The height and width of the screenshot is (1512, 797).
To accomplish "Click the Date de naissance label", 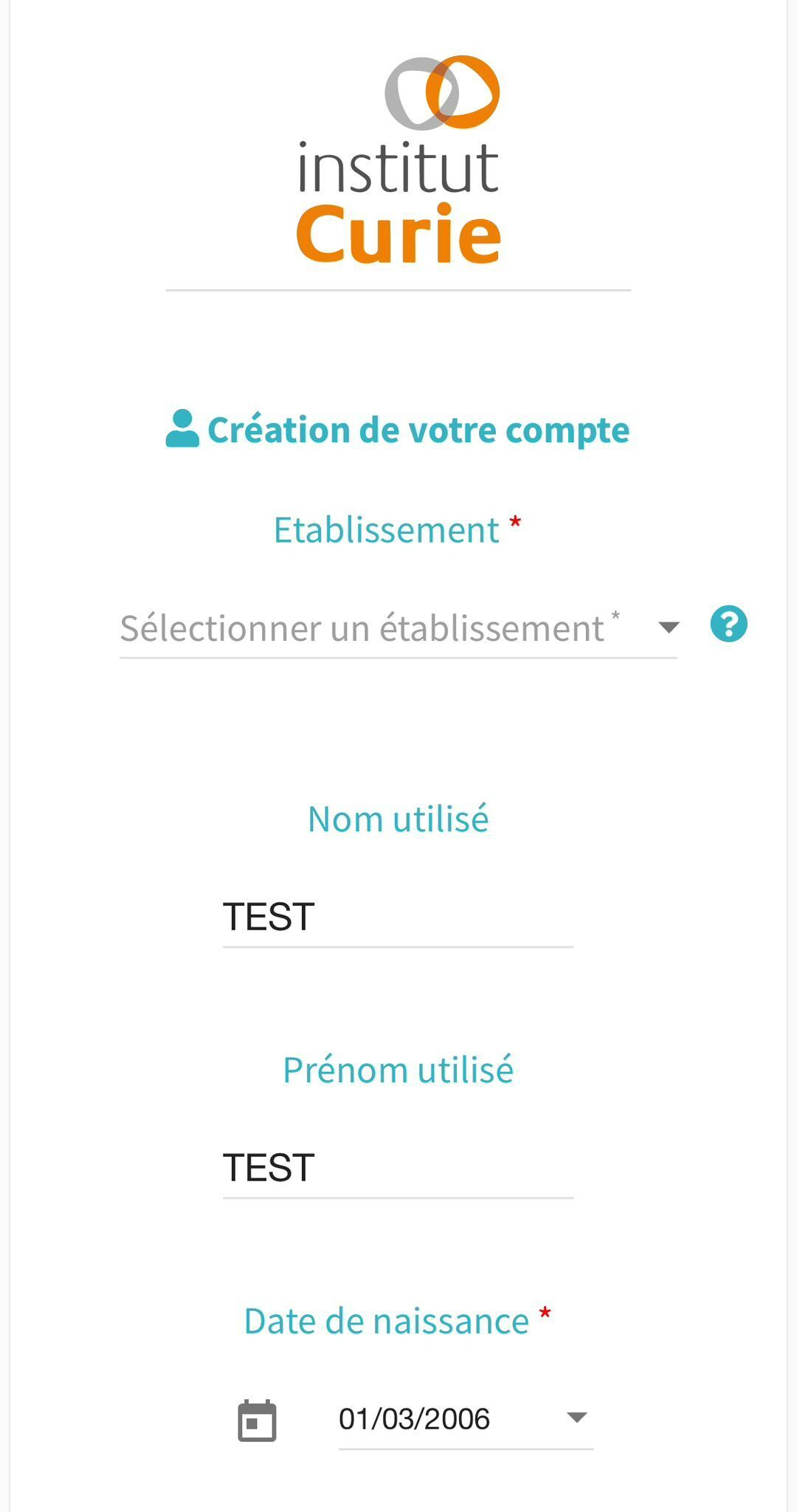I will click(386, 1321).
